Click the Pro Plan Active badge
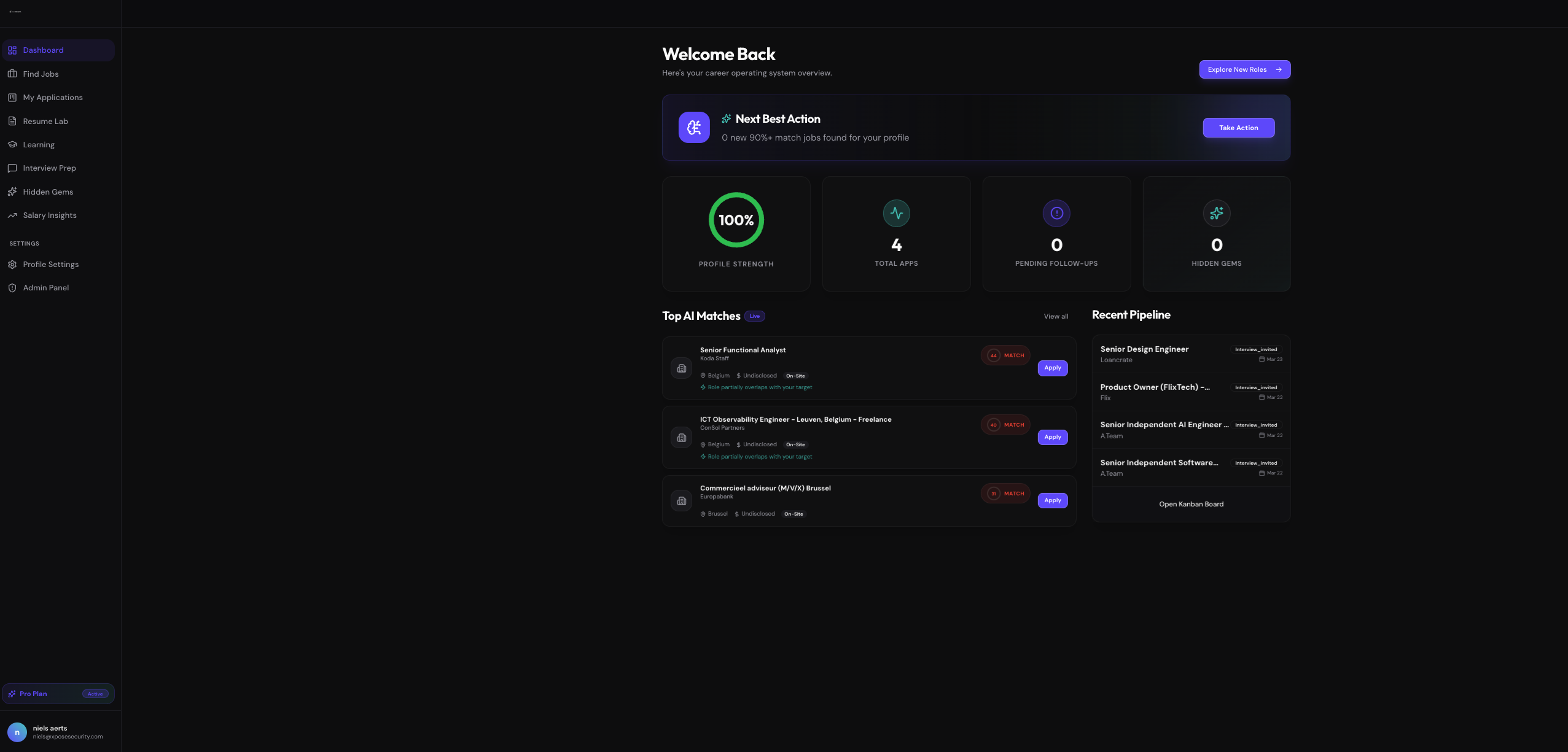 tap(95, 694)
